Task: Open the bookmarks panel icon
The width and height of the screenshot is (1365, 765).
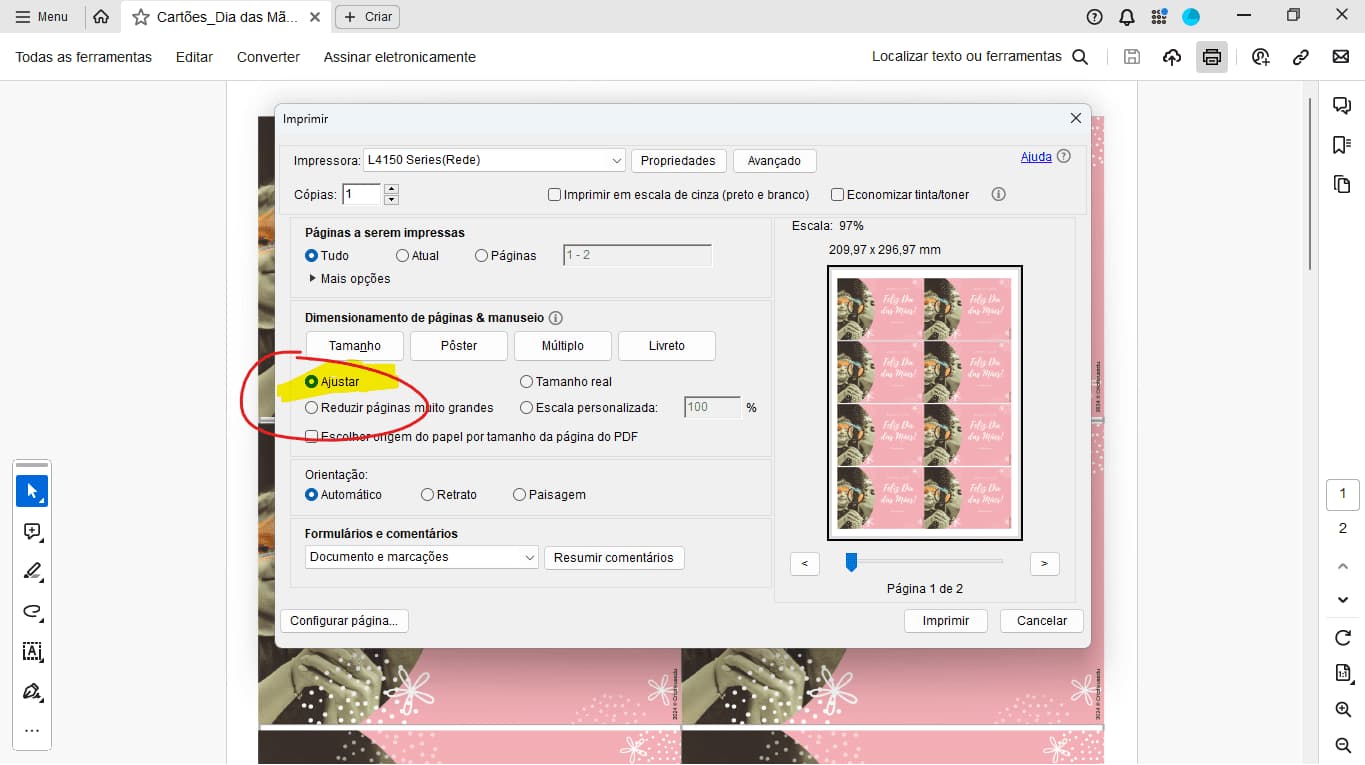Action: (x=1342, y=145)
